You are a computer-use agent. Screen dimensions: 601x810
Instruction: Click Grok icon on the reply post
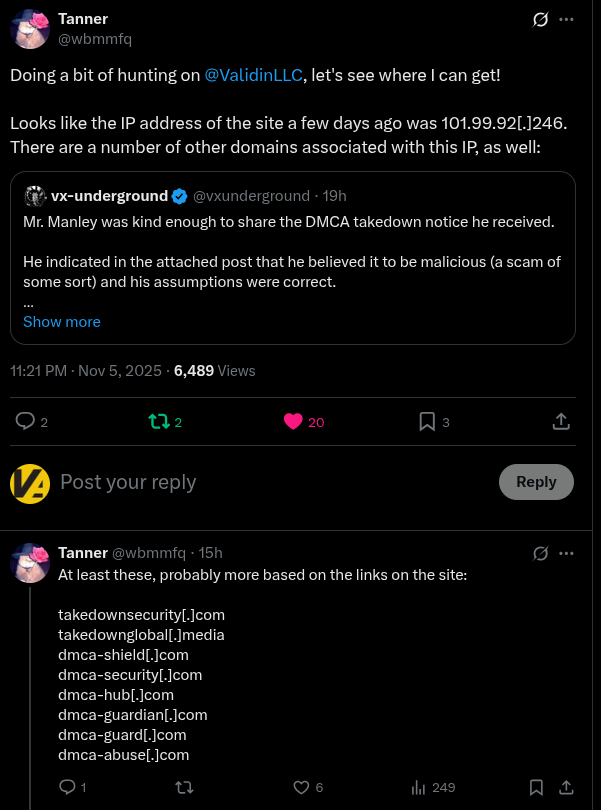pos(540,553)
